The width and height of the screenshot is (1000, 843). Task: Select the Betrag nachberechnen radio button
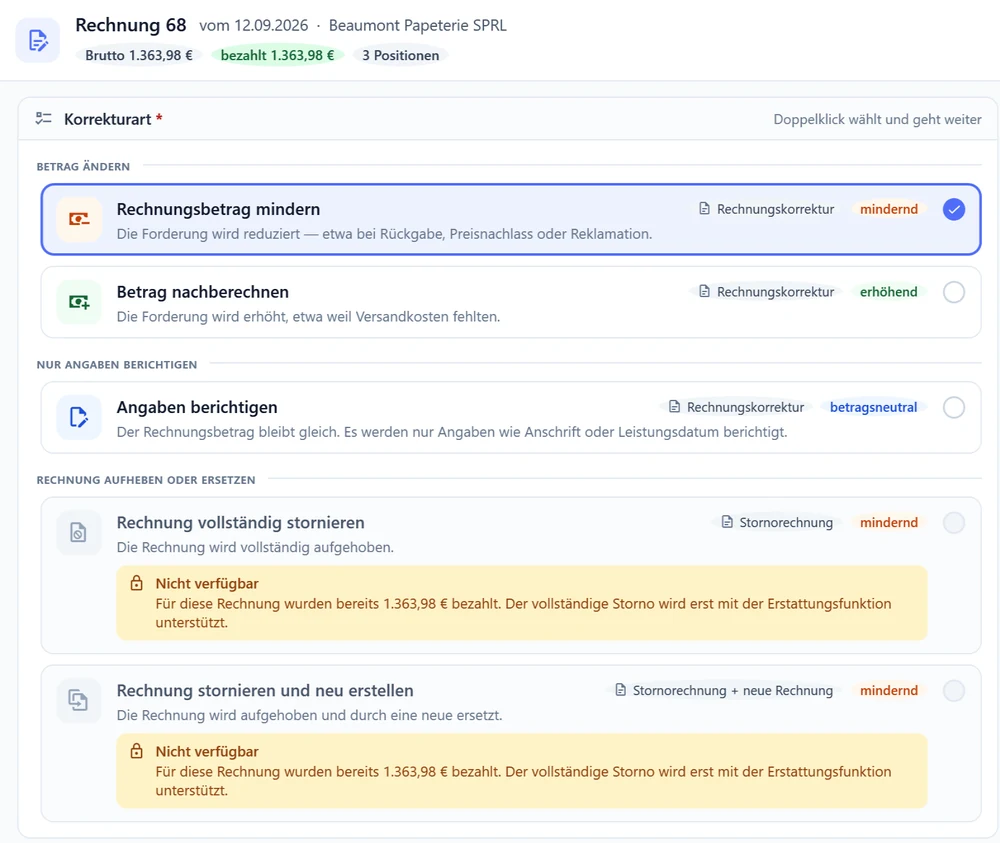pos(953,292)
